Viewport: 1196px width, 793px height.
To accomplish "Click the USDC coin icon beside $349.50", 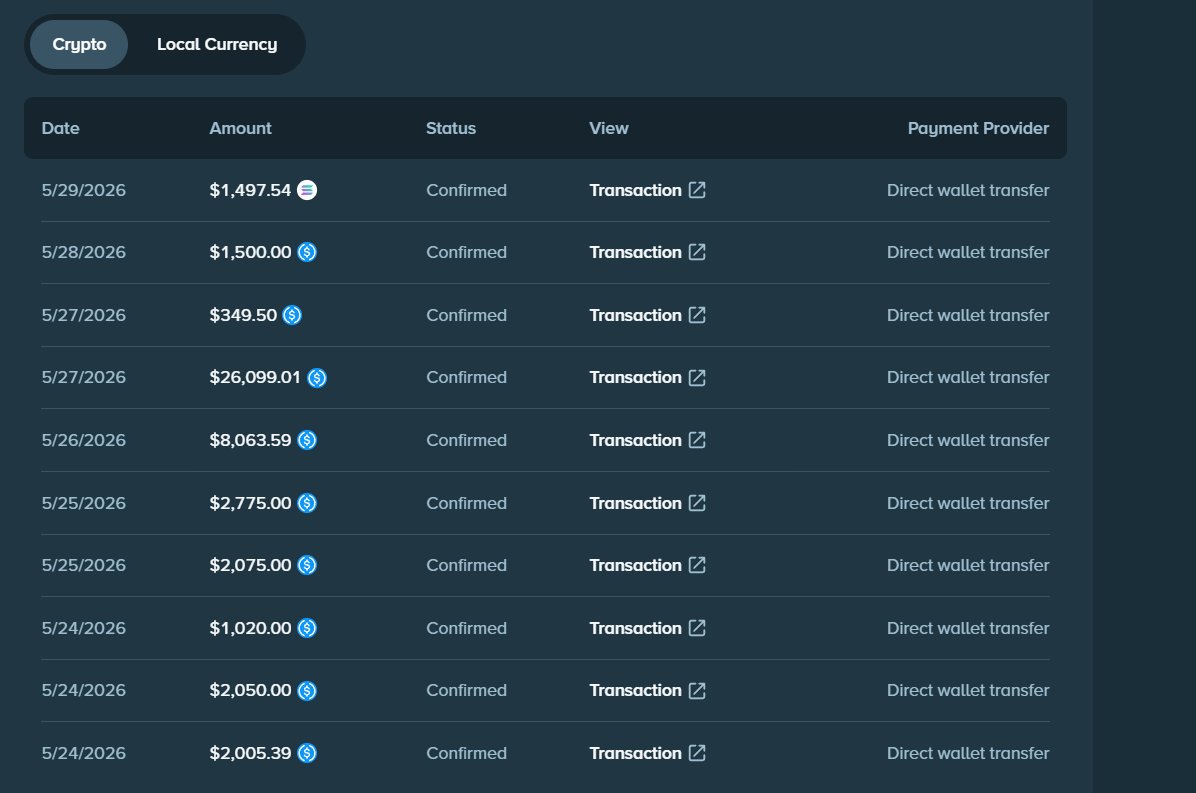I will [x=292, y=315].
